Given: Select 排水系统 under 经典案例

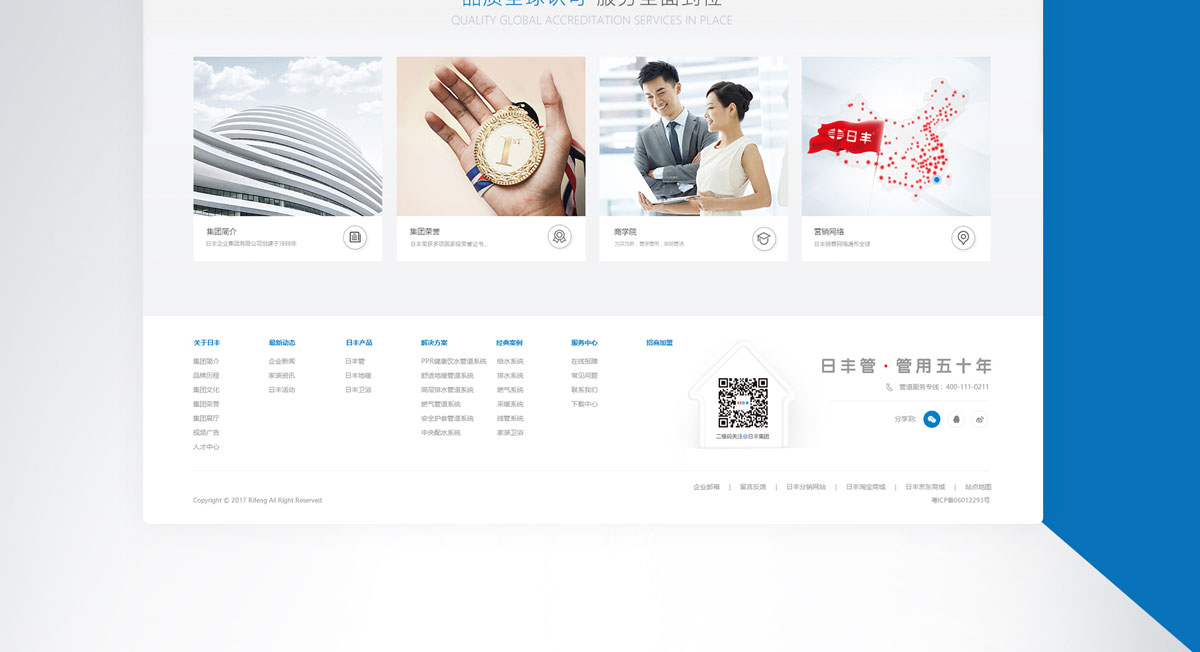Looking at the screenshot, I should coord(510,376).
